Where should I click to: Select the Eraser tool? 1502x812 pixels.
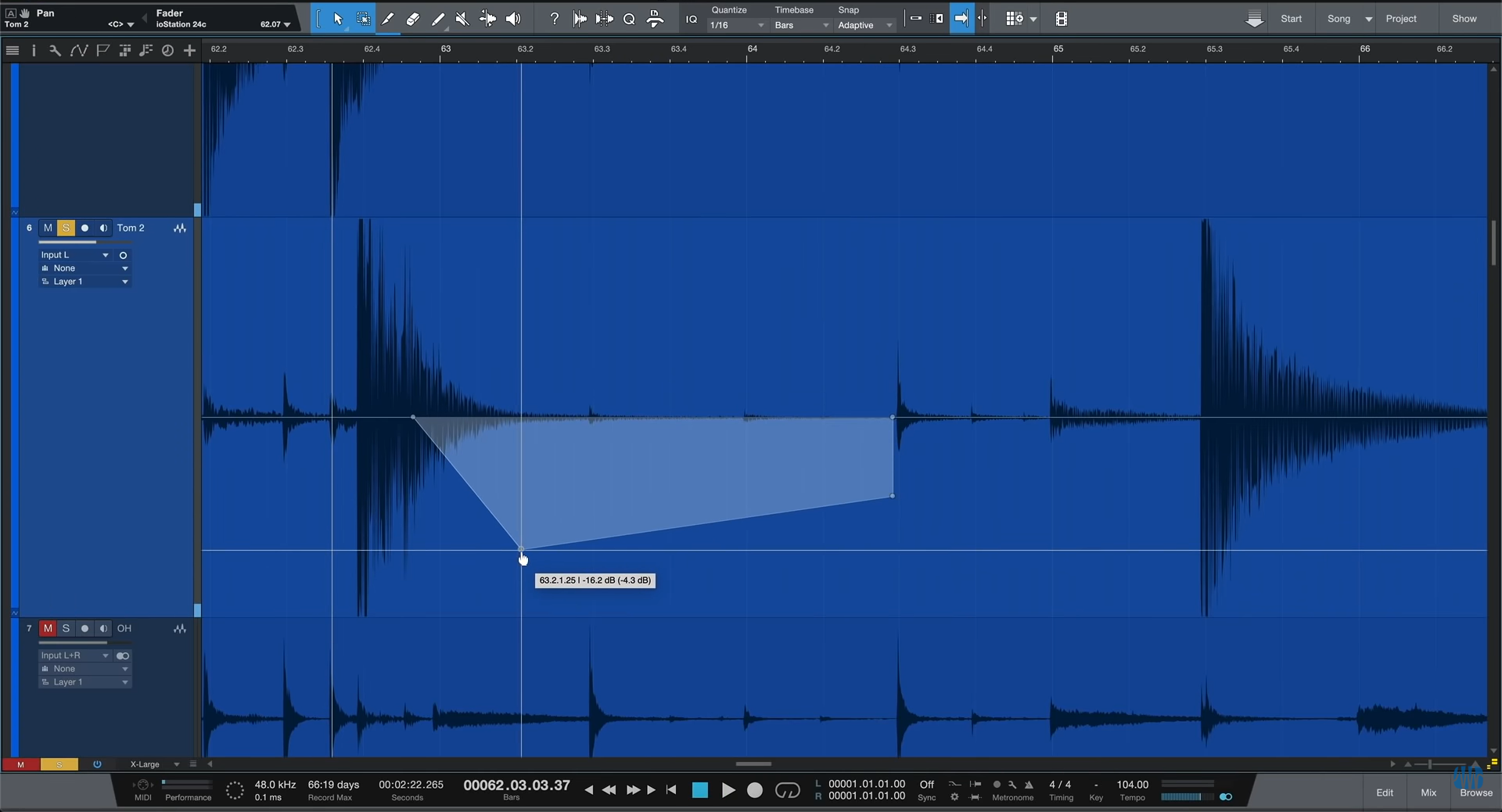(413, 19)
